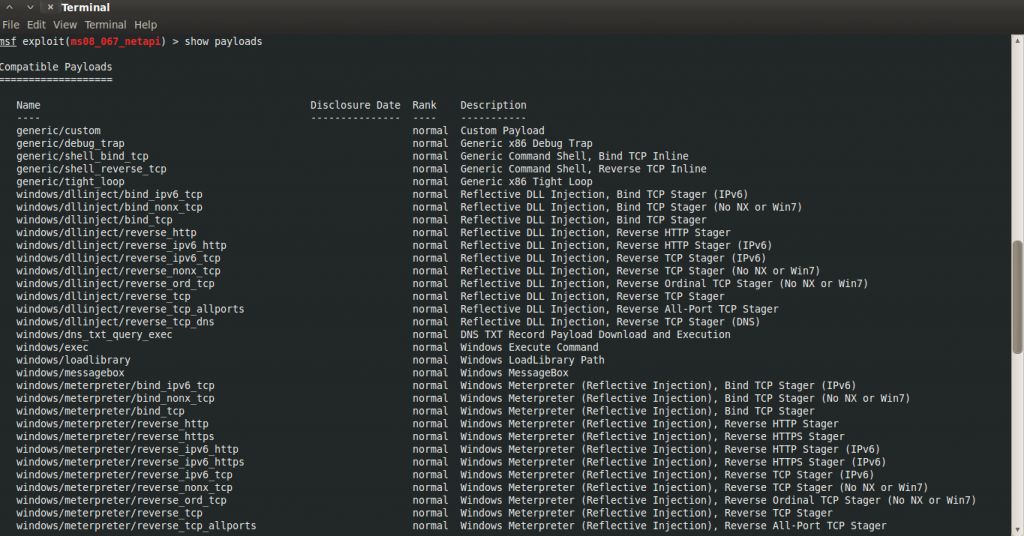The image size is (1024, 536).
Task: Click the up-arrow window title icon
Action: tap(10, 7)
